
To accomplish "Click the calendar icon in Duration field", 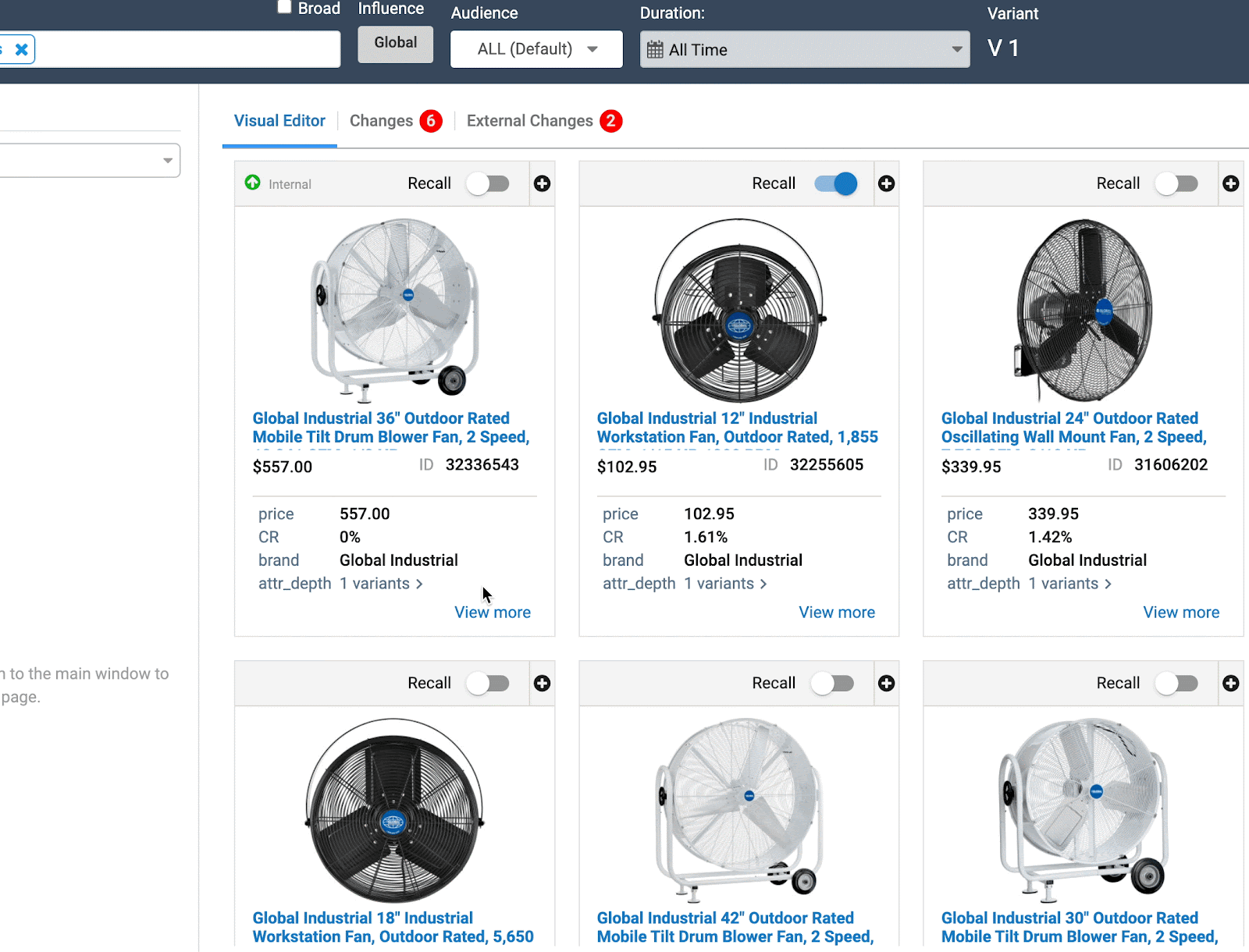I will pos(655,50).
